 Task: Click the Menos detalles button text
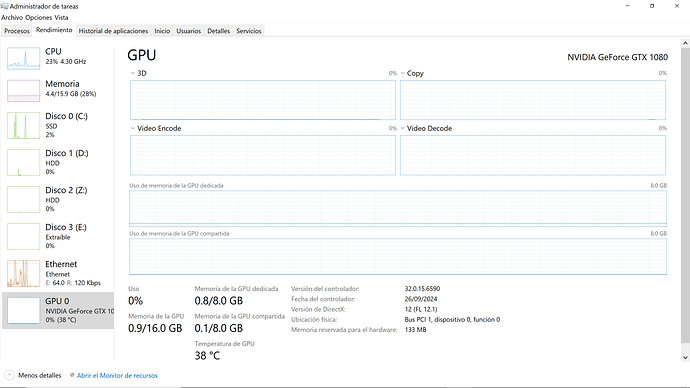[40, 375]
